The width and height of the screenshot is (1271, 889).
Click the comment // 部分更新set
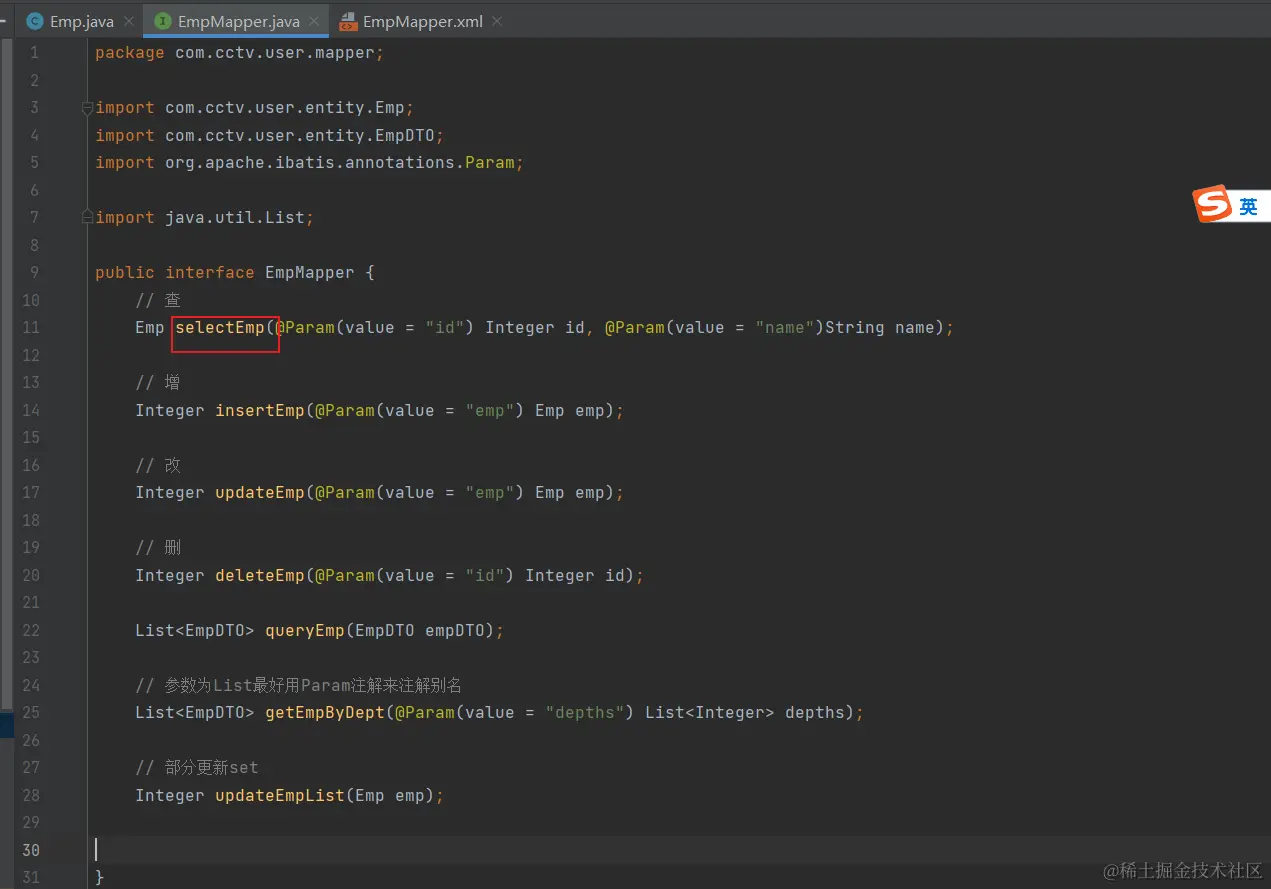197,767
